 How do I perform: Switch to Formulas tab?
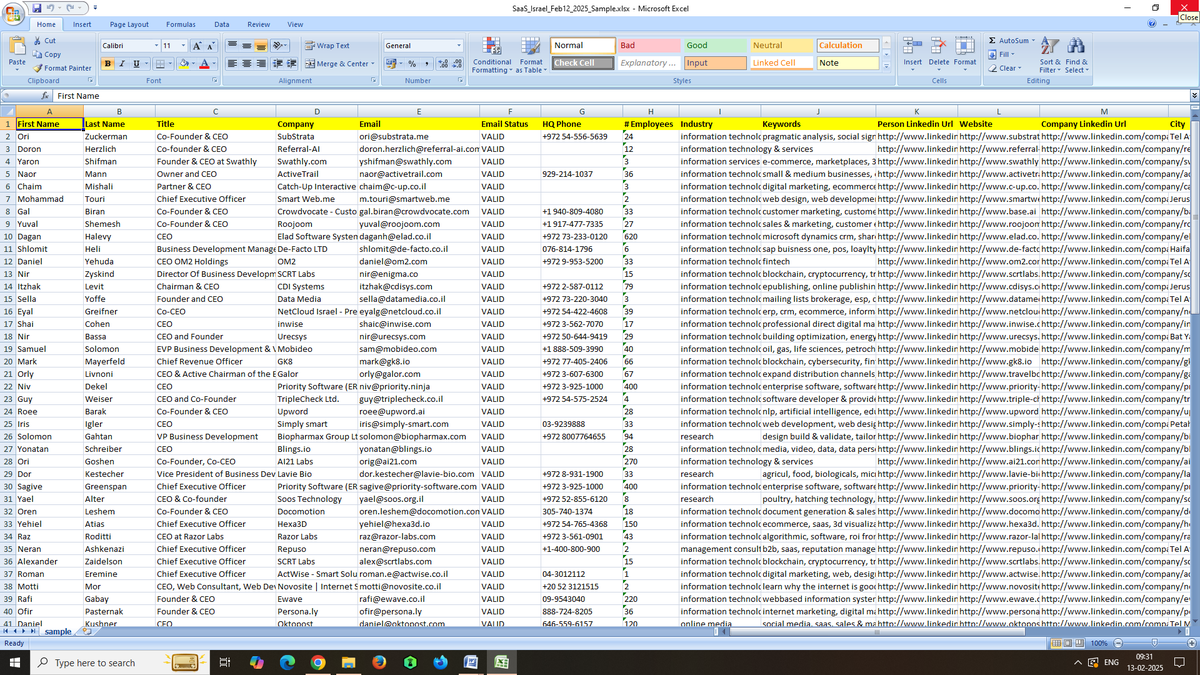pos(181,24)
